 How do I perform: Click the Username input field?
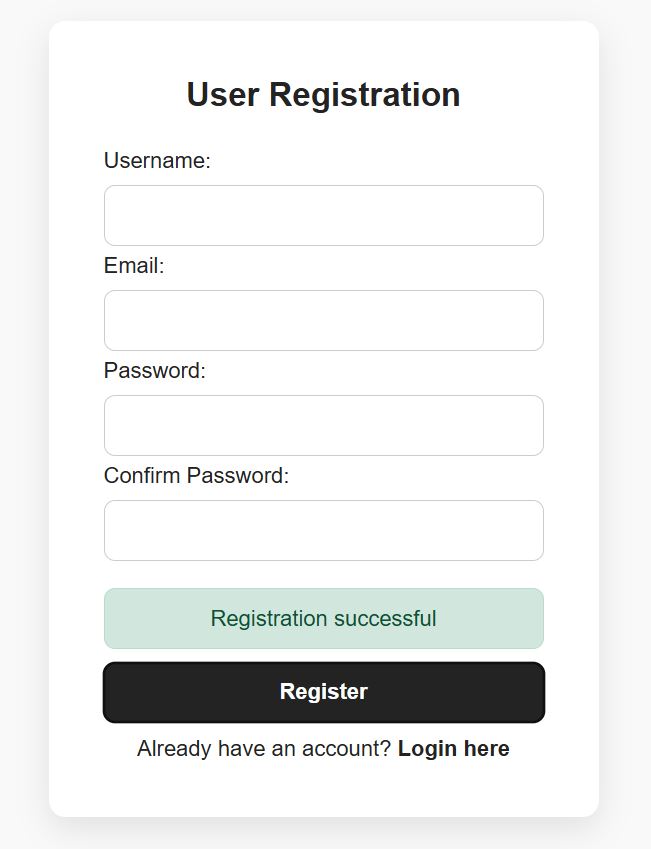[x=323, y=215]
